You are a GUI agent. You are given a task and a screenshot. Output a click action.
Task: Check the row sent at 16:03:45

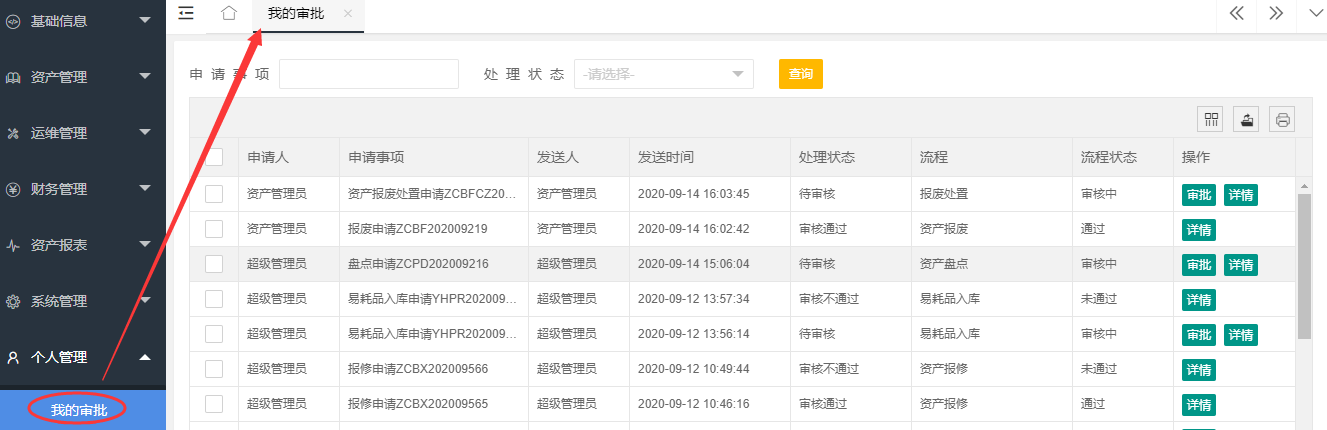tap(214, 194)
